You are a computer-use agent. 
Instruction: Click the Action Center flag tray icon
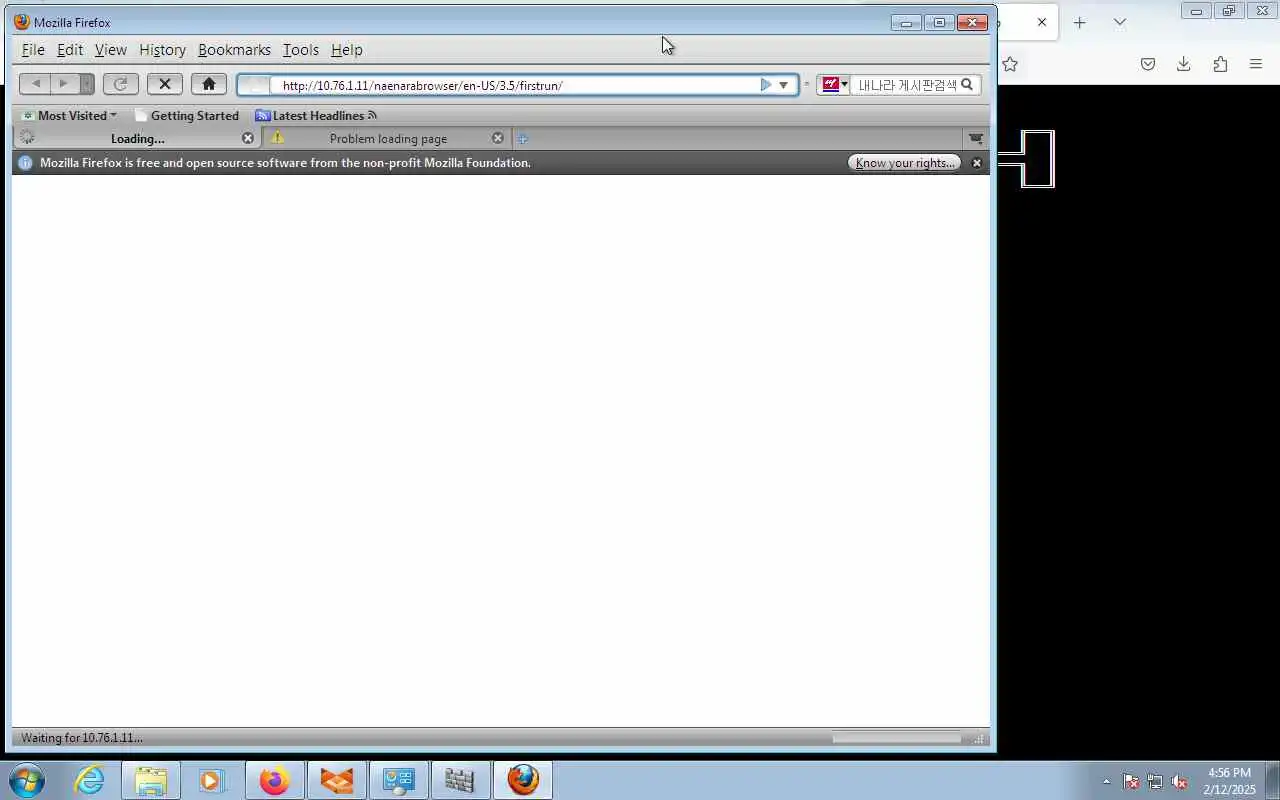(x=1131, y=781)
